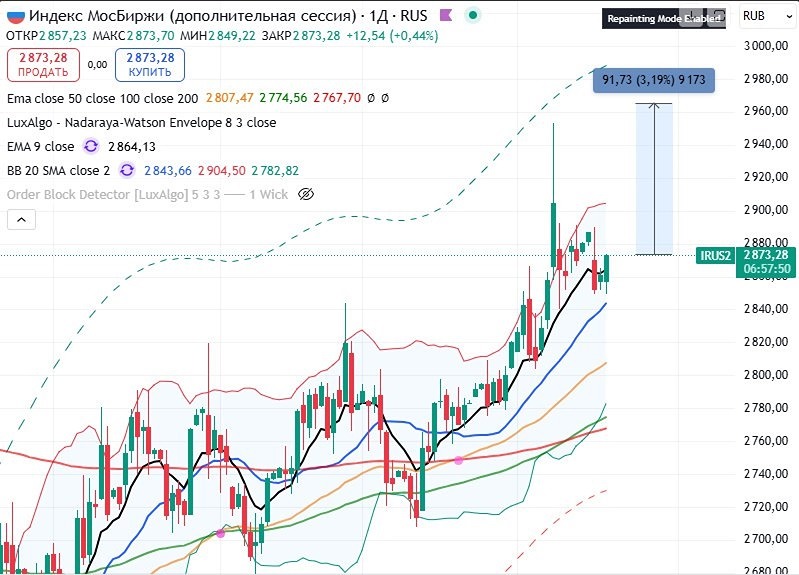
Task: Click the 0,00 spread value between the sell and buy buttons
Action: (x=97, y=65)
